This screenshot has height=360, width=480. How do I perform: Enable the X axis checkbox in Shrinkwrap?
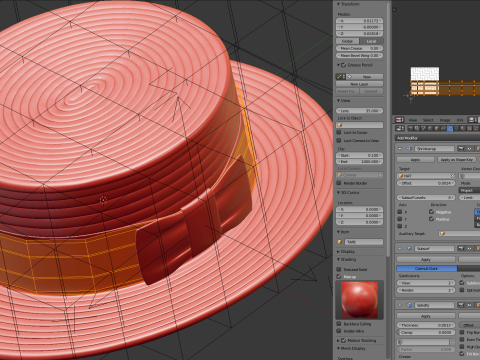(400, 212)
